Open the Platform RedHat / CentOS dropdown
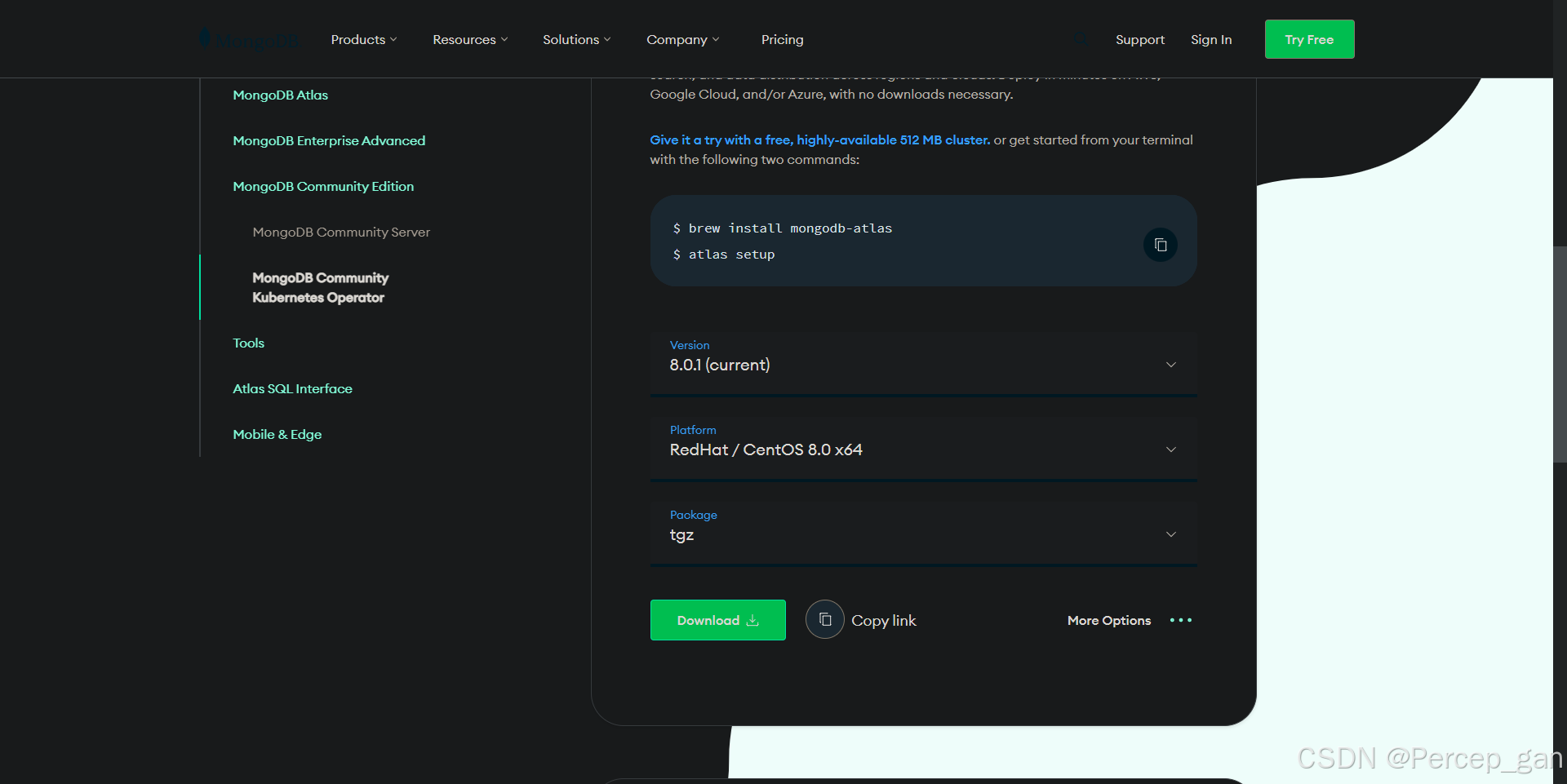1567x784 pixels. pyautogui.click(x=923, y=448)
